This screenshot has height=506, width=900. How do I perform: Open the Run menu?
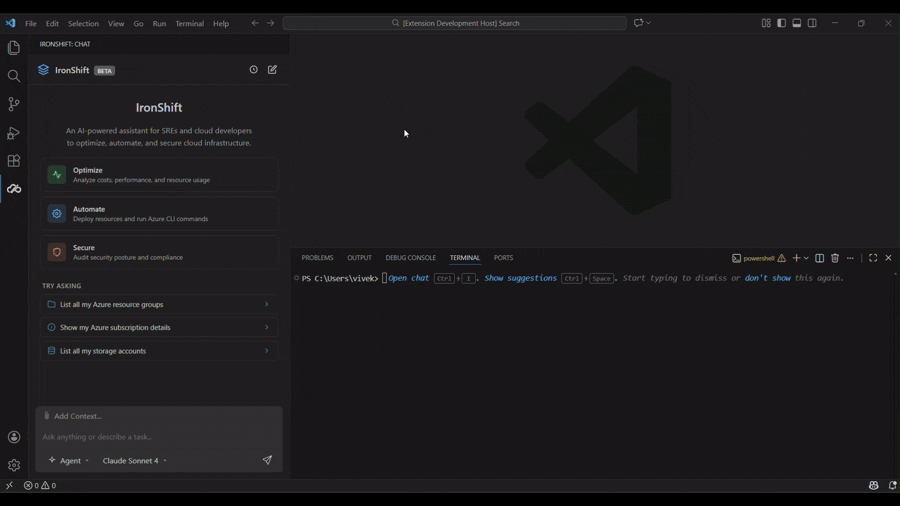pyautogui.click(x=159, y=24)
